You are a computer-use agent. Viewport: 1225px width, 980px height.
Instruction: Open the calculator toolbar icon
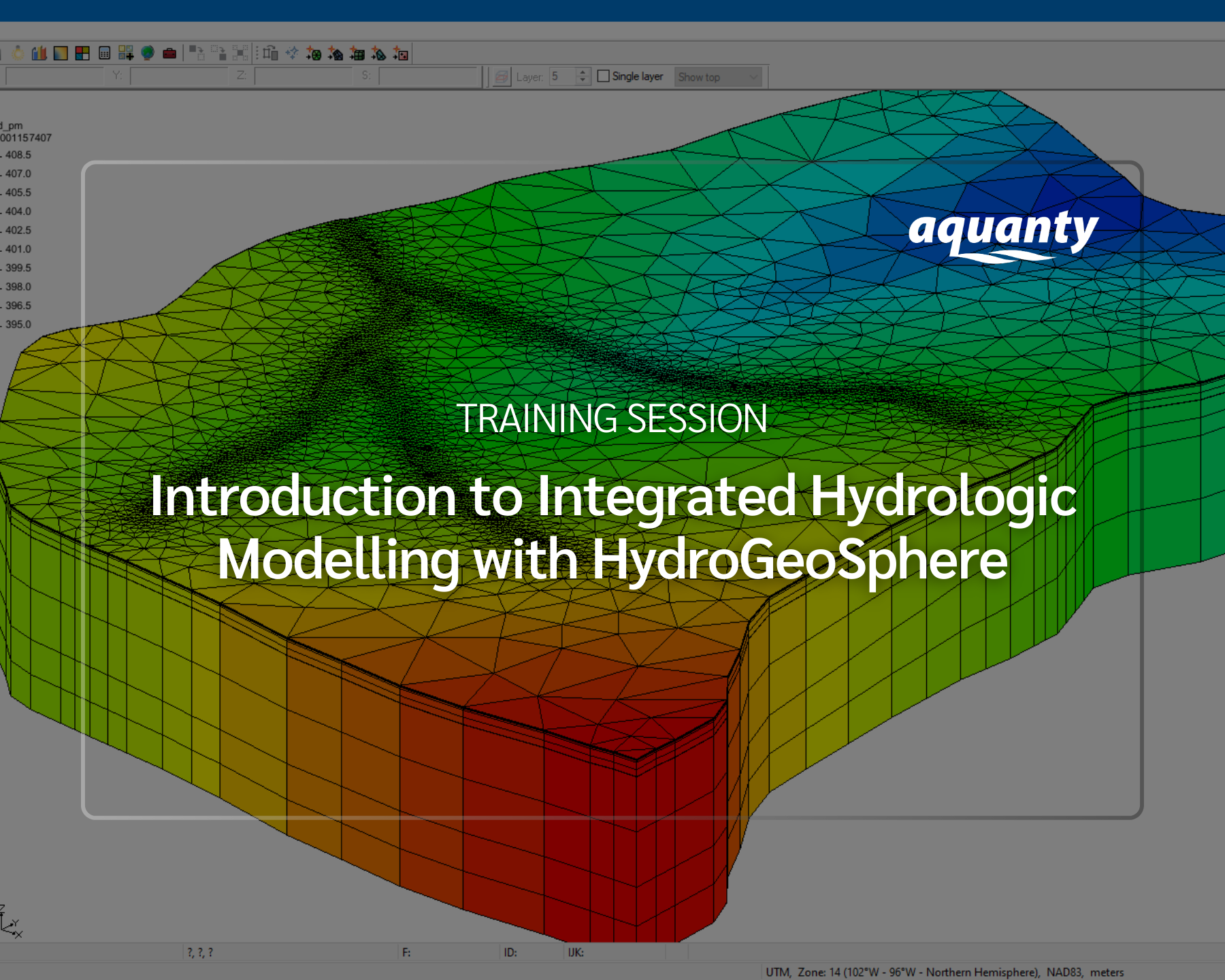[104, 53]
